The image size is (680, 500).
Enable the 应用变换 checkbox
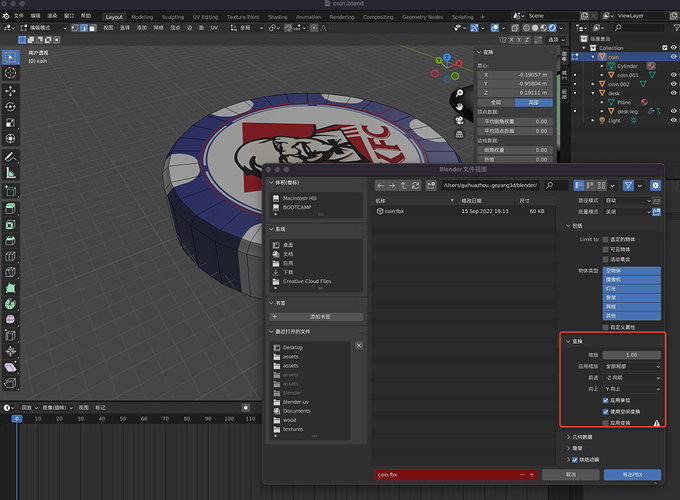coord(604,423)
